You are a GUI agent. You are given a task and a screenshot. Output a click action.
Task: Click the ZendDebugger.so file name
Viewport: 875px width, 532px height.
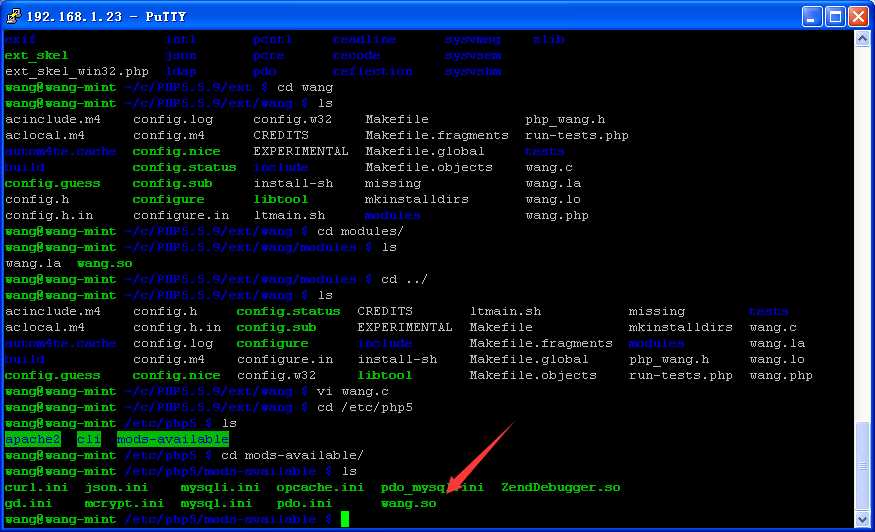pyautogui.click(x=561, y=487)
